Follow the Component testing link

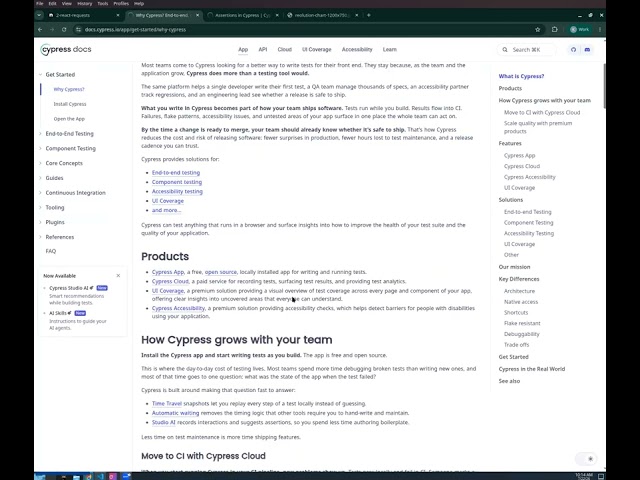click(x=177, y=182)
